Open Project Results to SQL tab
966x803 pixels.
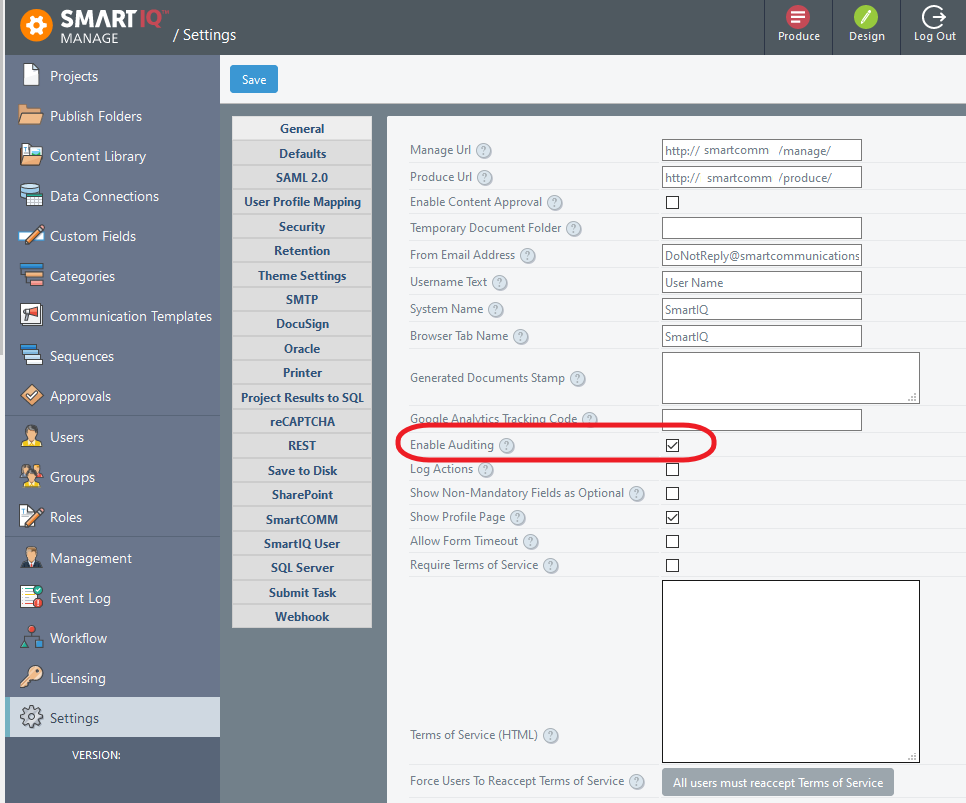pos(302,397)
